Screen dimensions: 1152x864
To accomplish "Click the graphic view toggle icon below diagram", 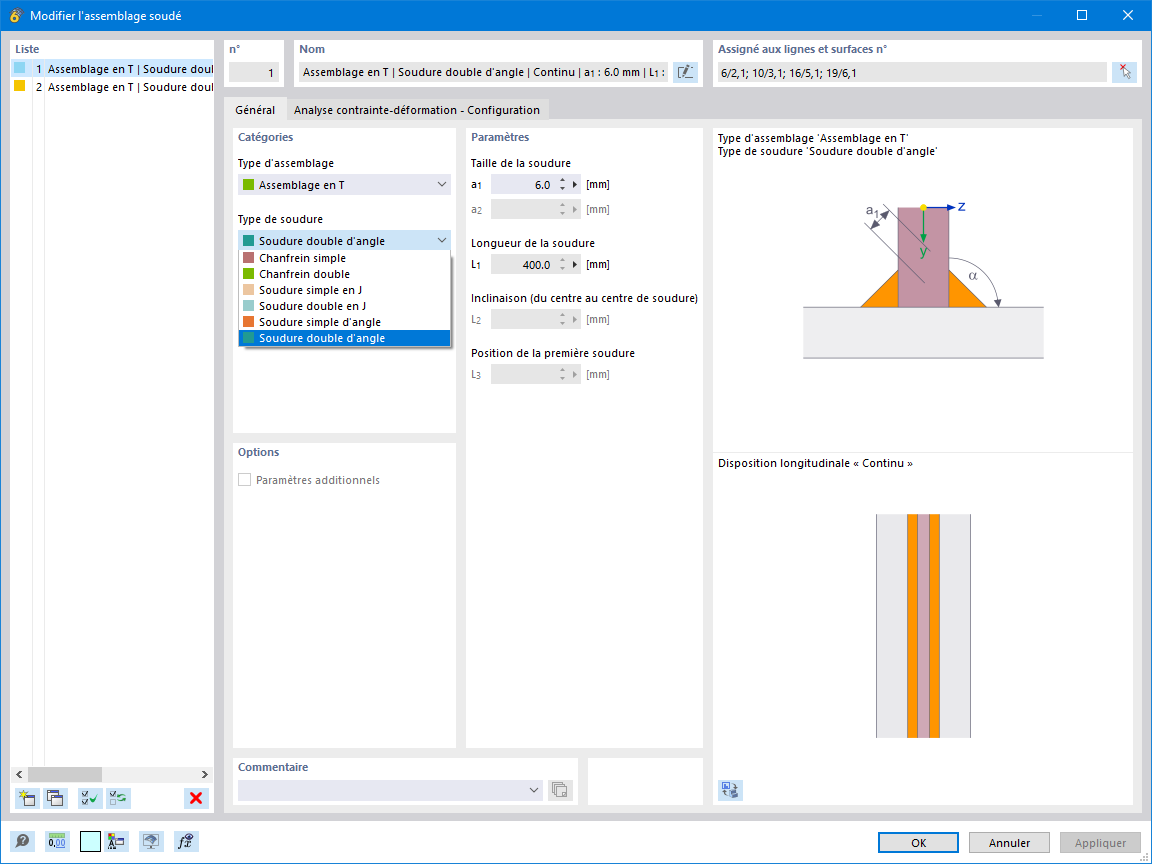I will pyautogui.click(x=730, y=790).
